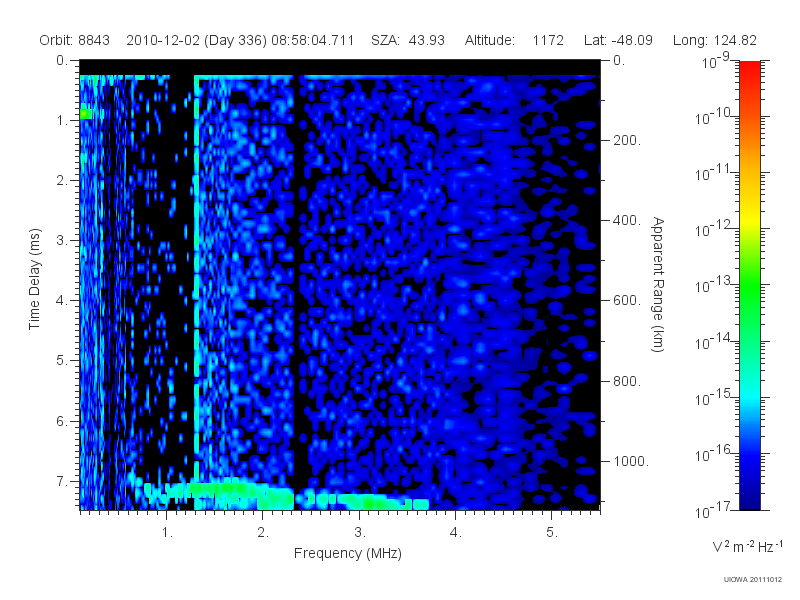This screenshot has width=800, height=600.
Task: Click the ionogram spectrogram plot area
Action: (340, 285)
